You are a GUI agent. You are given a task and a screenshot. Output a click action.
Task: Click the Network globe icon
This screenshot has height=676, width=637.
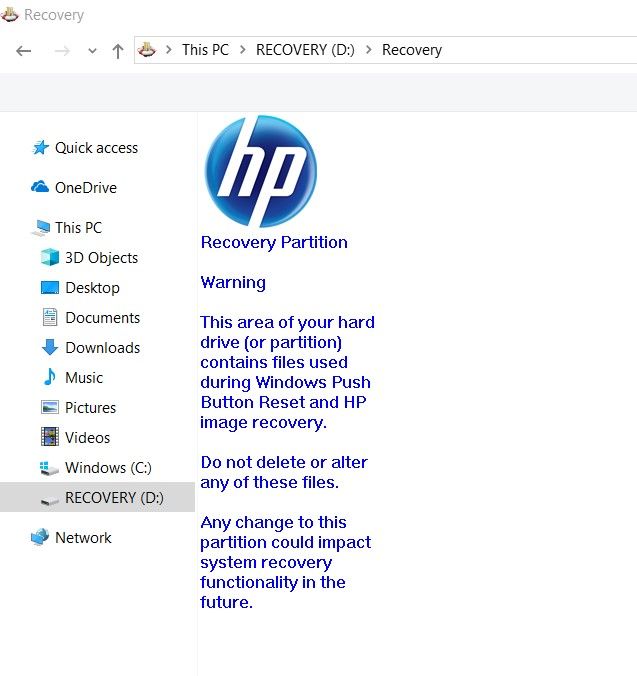(40, 537)
